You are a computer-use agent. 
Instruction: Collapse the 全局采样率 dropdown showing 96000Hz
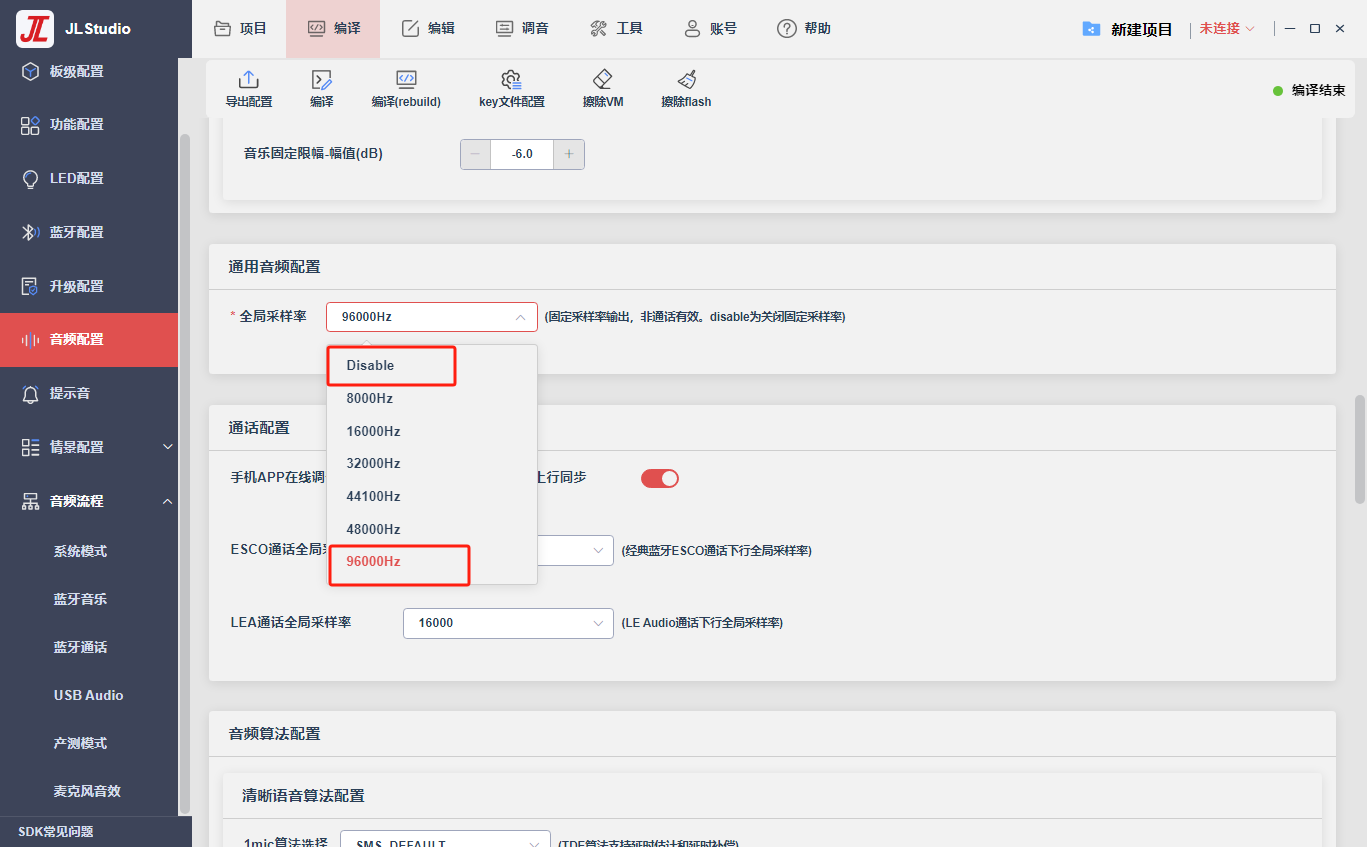432,317
